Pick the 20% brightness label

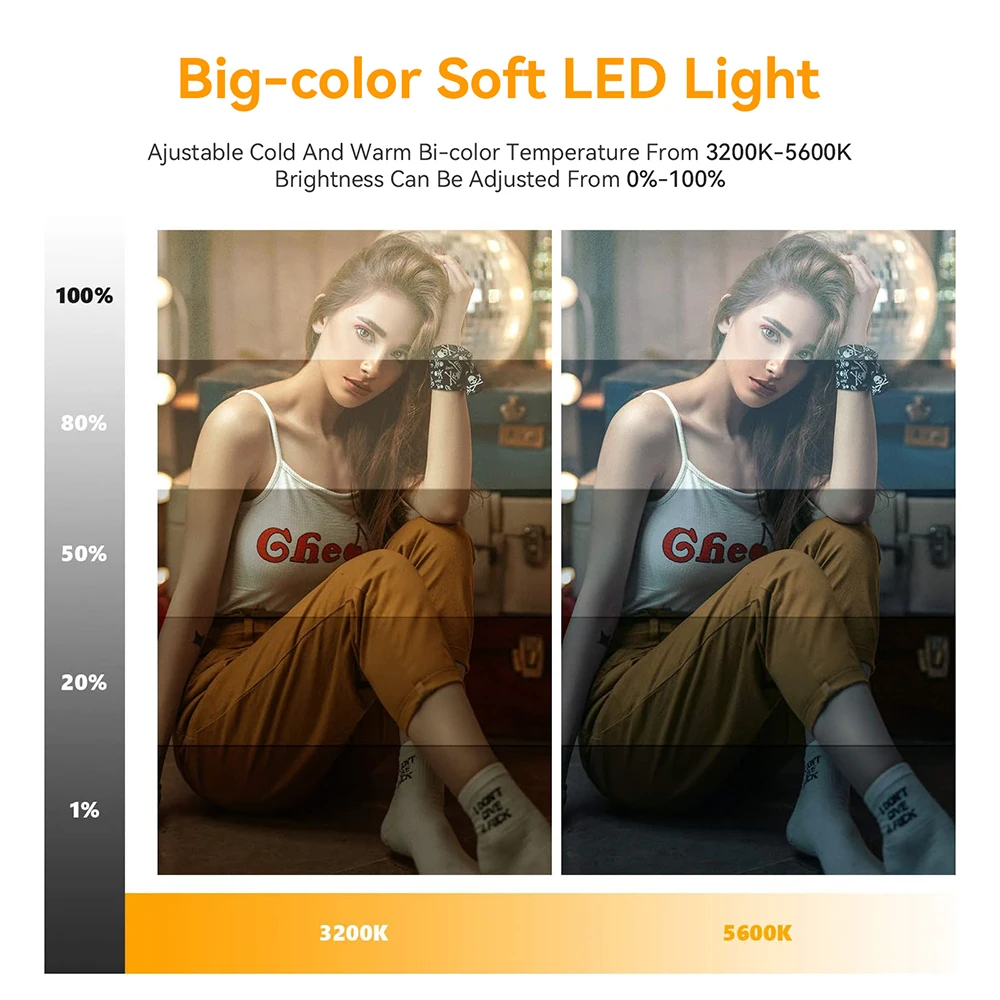click(84, 682)
